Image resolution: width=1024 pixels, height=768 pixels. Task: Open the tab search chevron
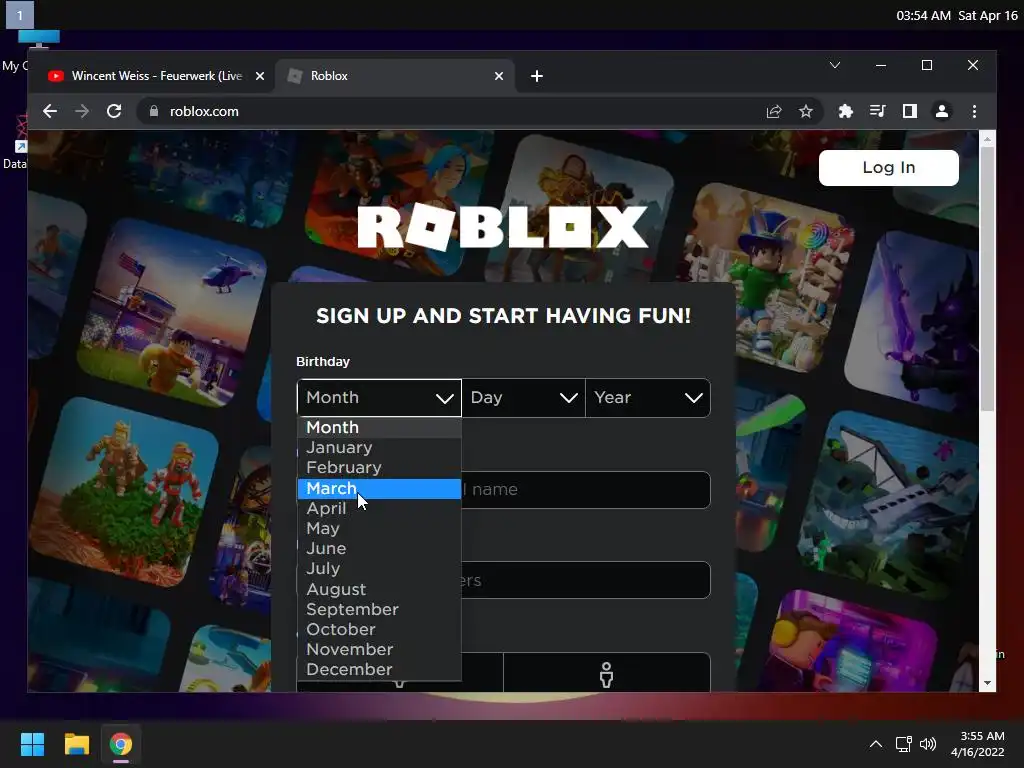(835, 65)
